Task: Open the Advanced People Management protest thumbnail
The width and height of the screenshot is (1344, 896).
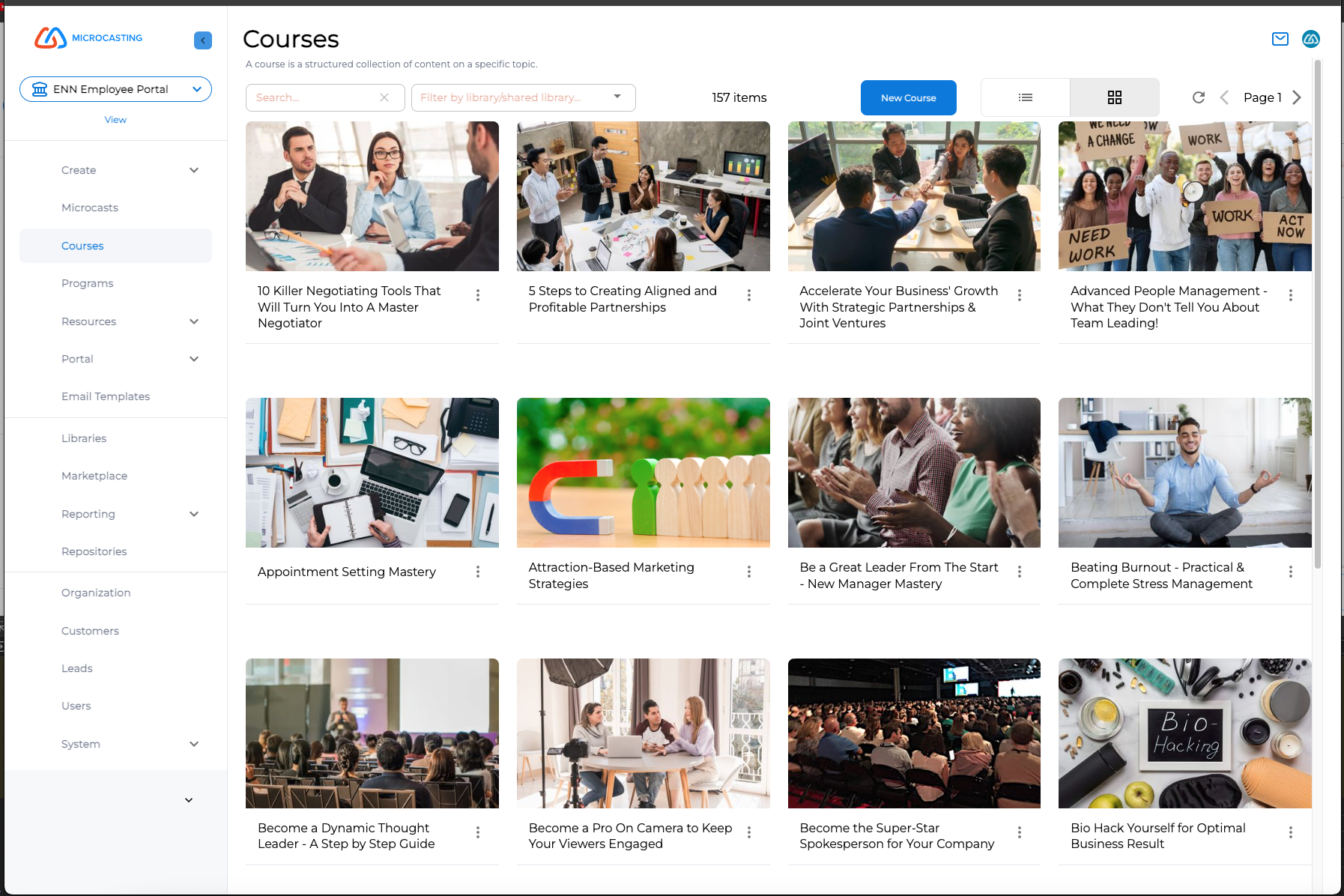Action: [x=1185, y=196]
